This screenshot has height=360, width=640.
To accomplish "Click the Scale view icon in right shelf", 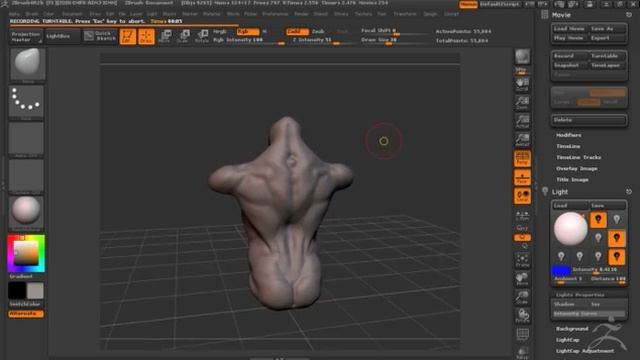I will (x=522, y=297).
